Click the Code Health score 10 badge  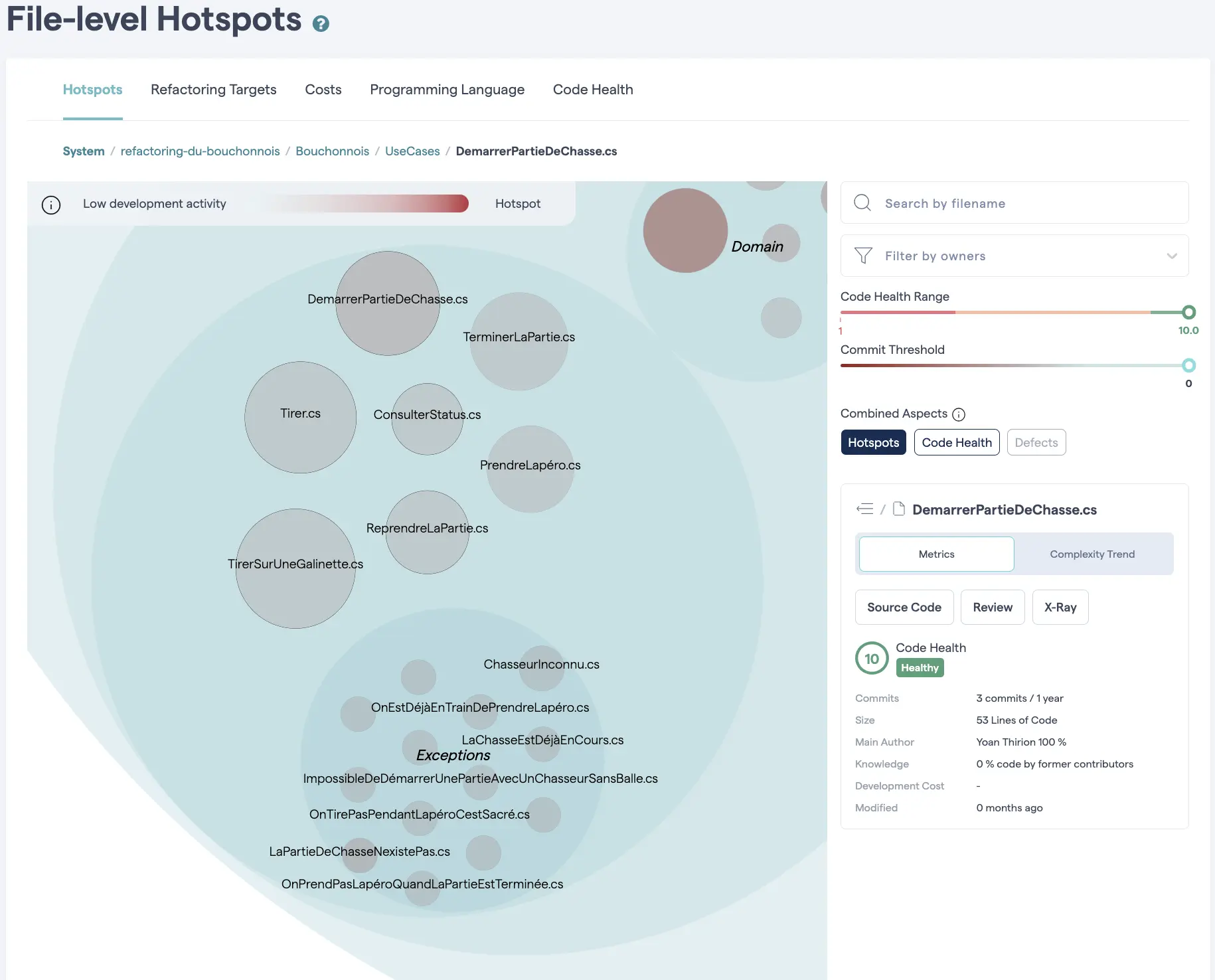click(872, 659)
